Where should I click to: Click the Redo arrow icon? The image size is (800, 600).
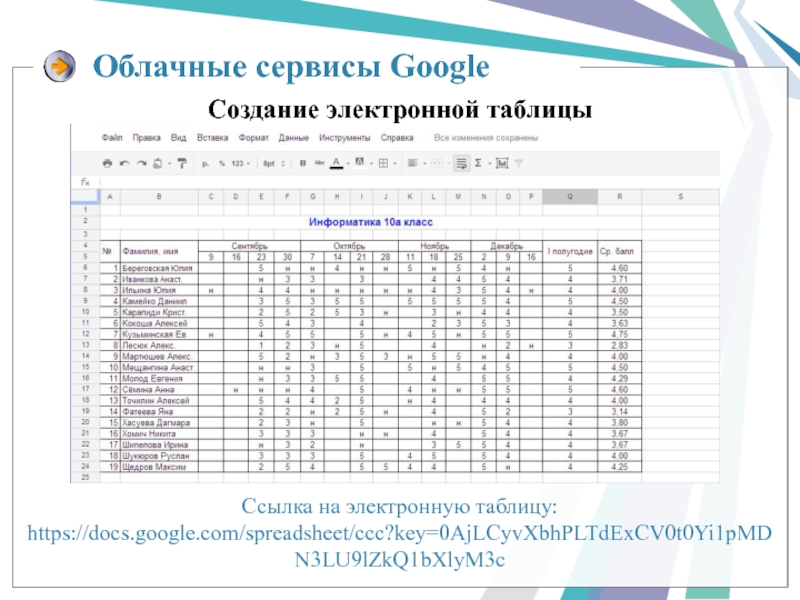(x=141, y=163)
